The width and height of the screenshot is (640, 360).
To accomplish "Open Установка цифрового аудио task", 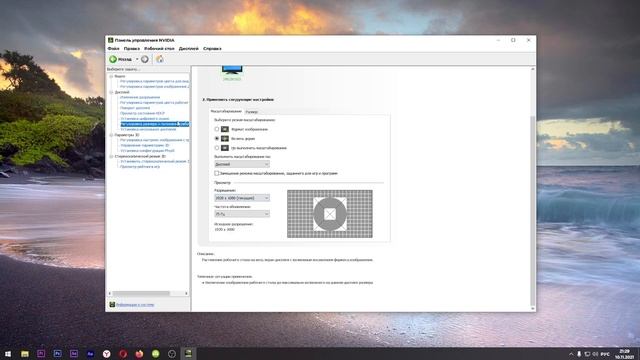I will tap(144, 119).
